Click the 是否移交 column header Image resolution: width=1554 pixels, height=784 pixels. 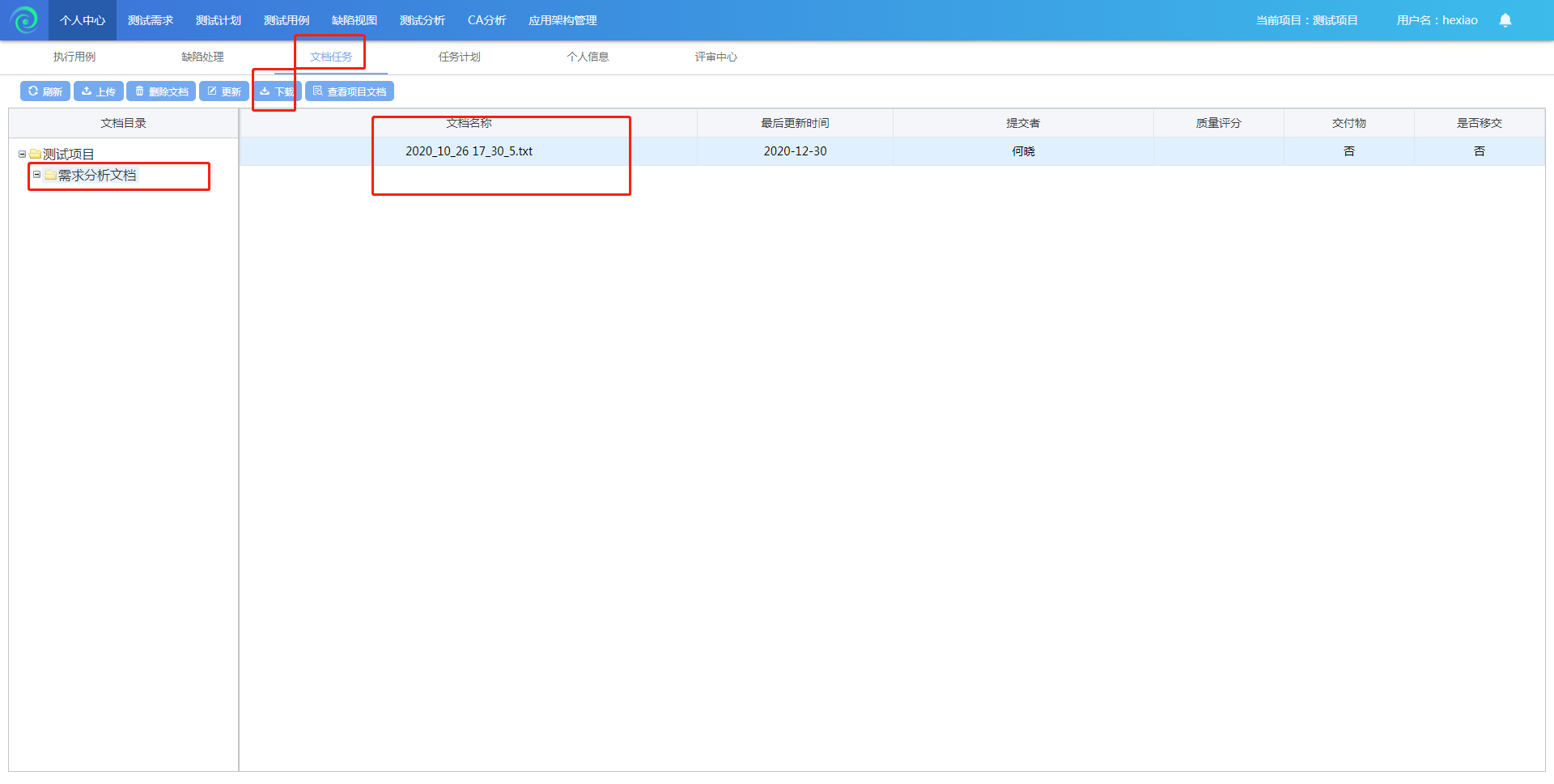click(1479, 123)
